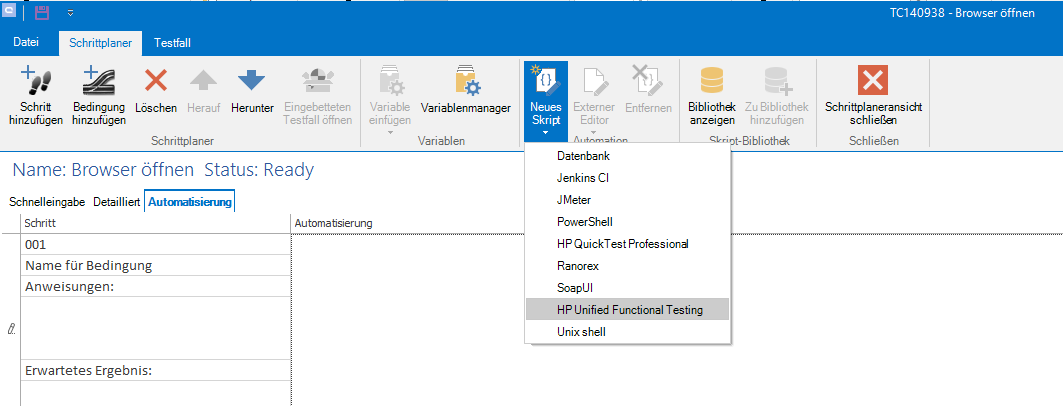The height and width of the screenshot is (406, 1063).
Task: Close view with Schrittplaneransicht schließen
Action: pyautogui.click(x=873, y=82)
